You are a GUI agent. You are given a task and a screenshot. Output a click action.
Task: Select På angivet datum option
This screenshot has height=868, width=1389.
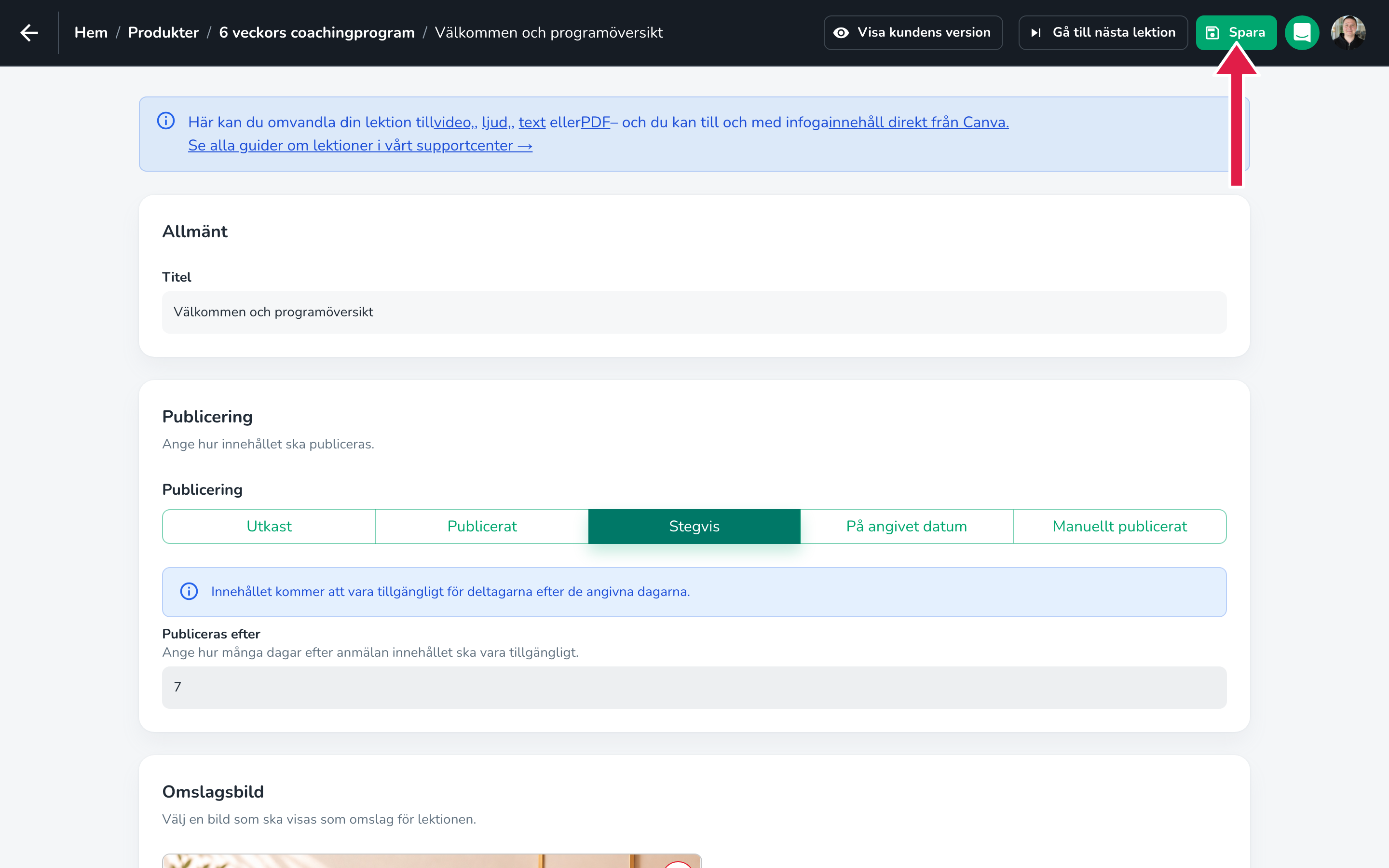point(907,527)
